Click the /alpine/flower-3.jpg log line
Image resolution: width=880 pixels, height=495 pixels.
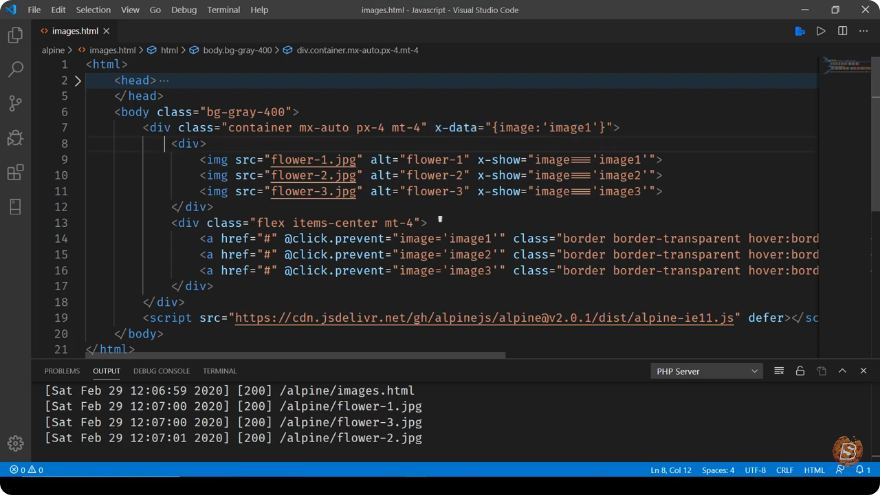(233, 422)
